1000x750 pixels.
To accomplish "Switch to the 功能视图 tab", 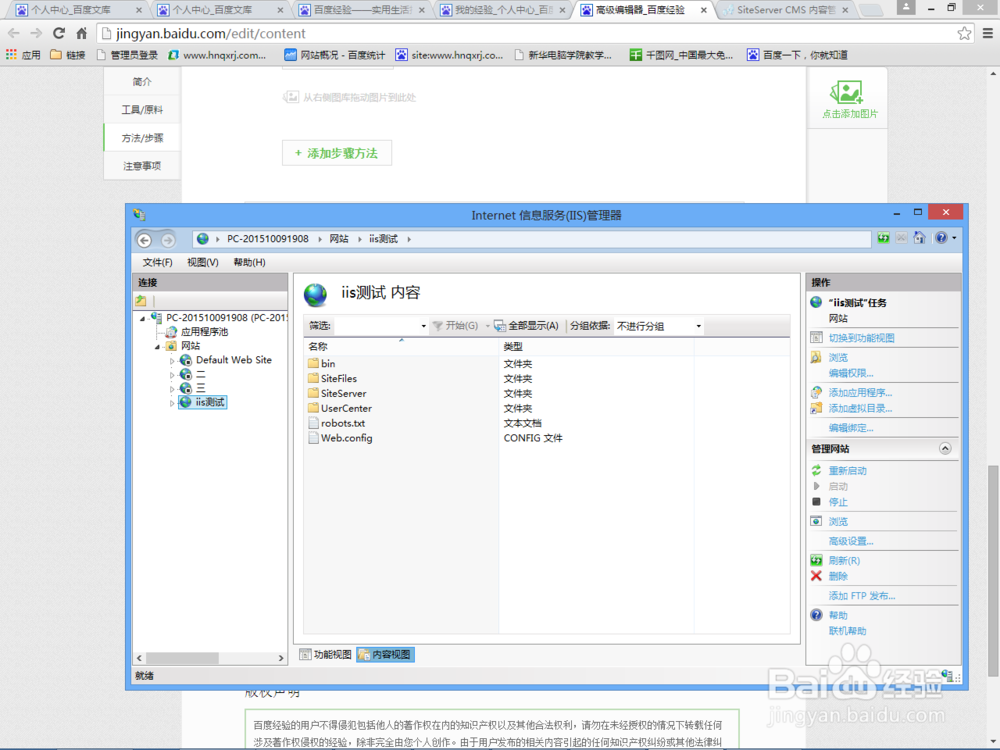I will [328, 653].
